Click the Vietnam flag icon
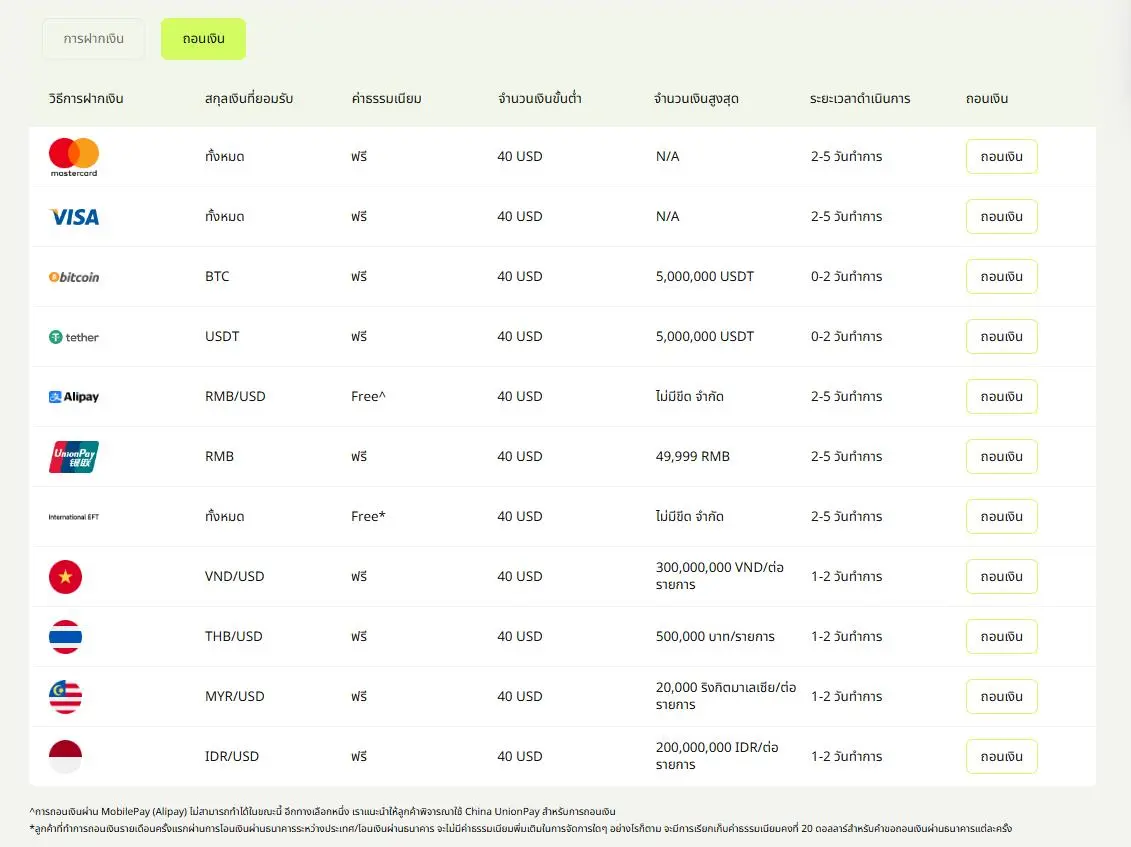This screenshot has height=847, width=1131. [x=66, y=576]
